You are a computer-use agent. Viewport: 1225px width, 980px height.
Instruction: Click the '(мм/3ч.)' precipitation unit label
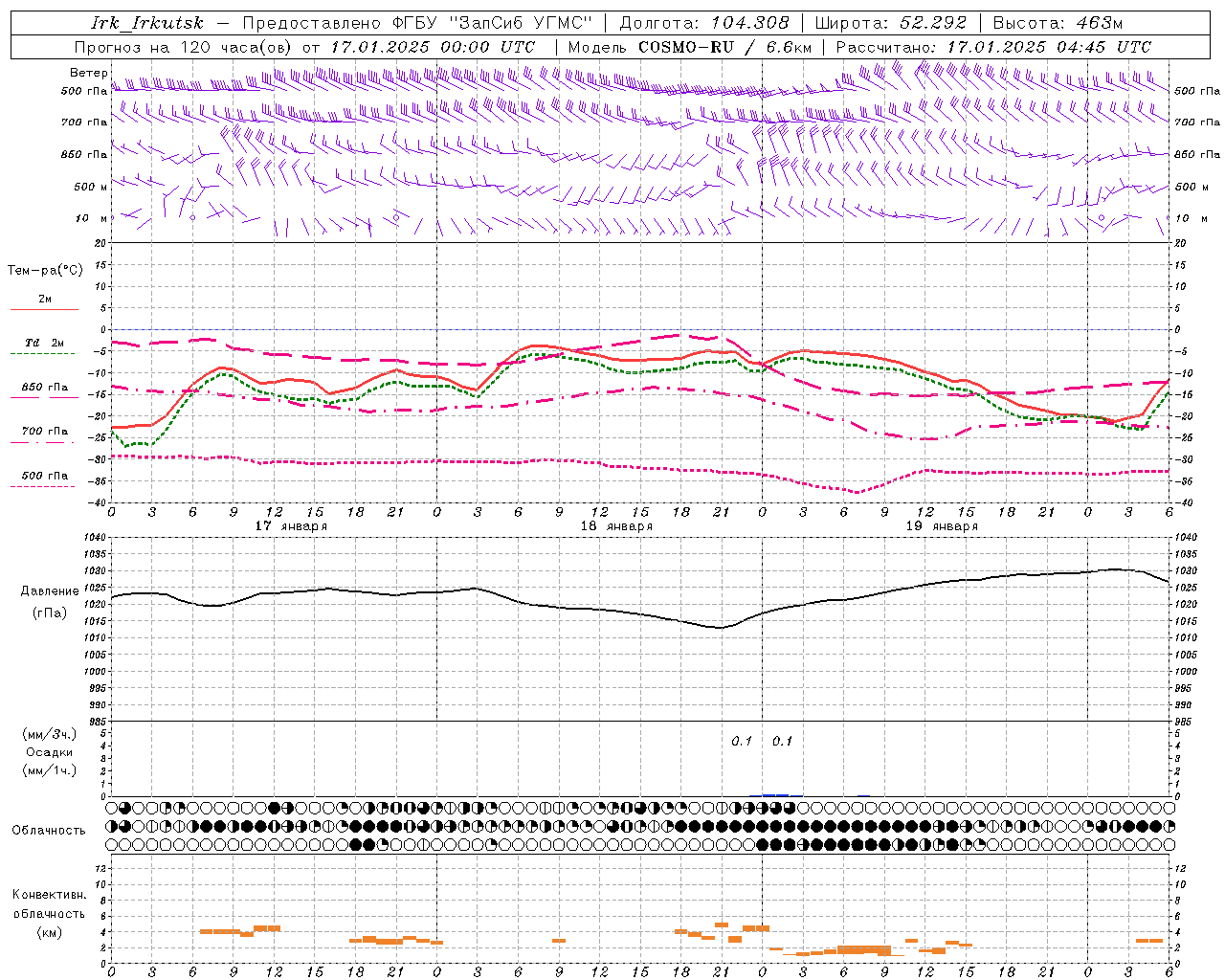50,734
